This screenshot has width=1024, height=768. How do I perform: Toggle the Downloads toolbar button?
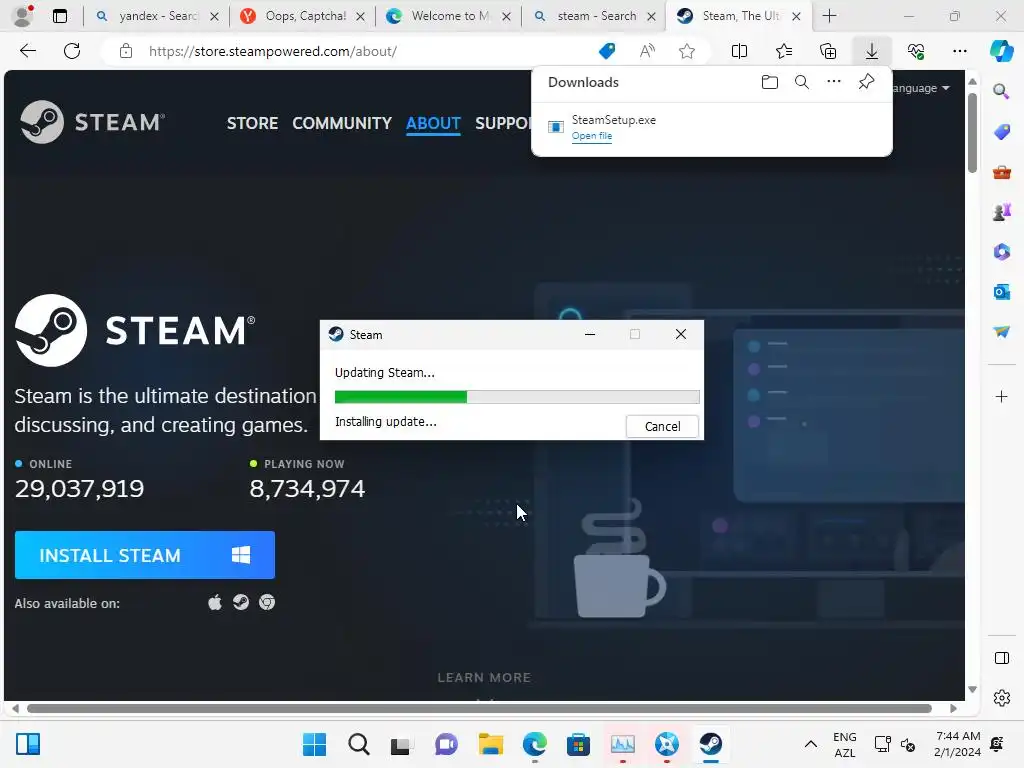click(872, 51)
